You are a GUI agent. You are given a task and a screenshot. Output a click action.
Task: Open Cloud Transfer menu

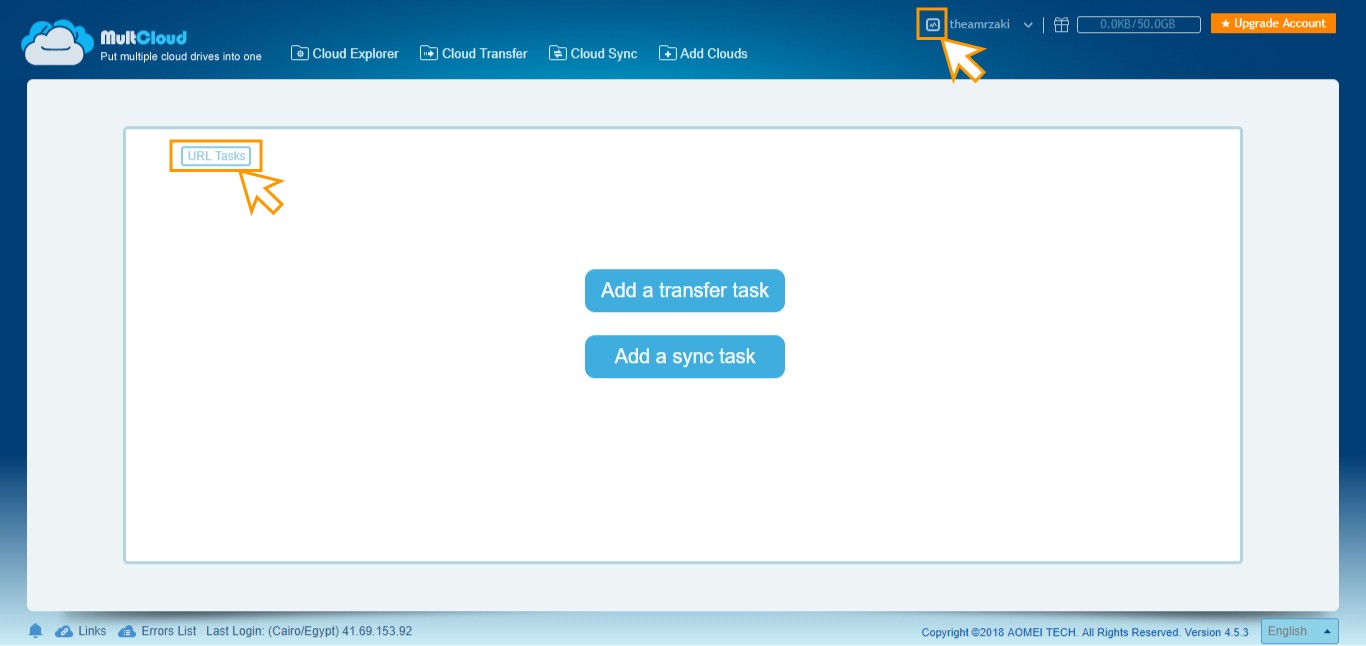point(474,53)
